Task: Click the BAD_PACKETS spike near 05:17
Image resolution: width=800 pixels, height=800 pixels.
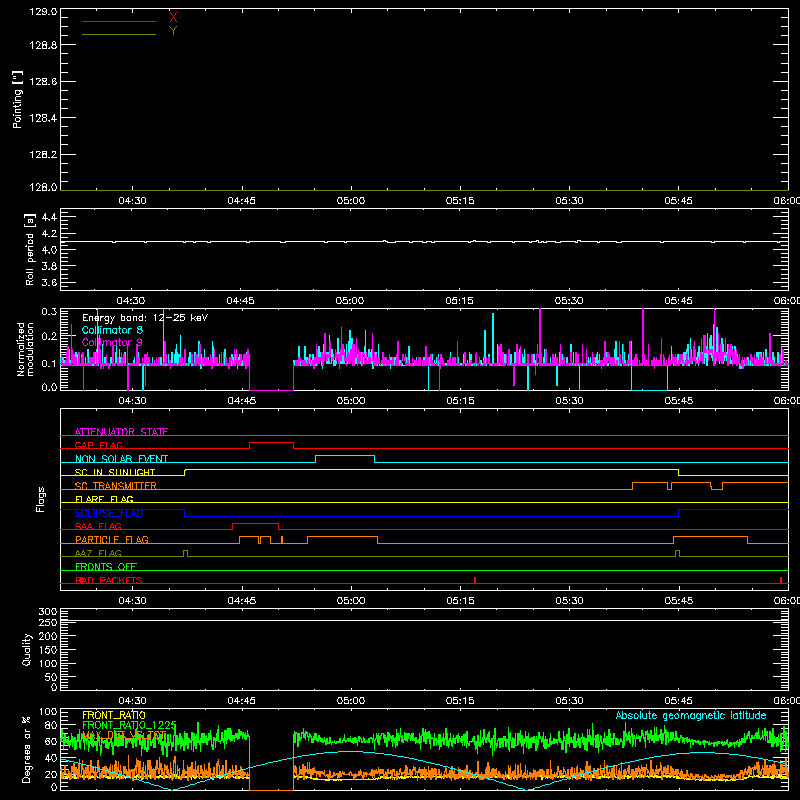Action: (x=475, y=580)
